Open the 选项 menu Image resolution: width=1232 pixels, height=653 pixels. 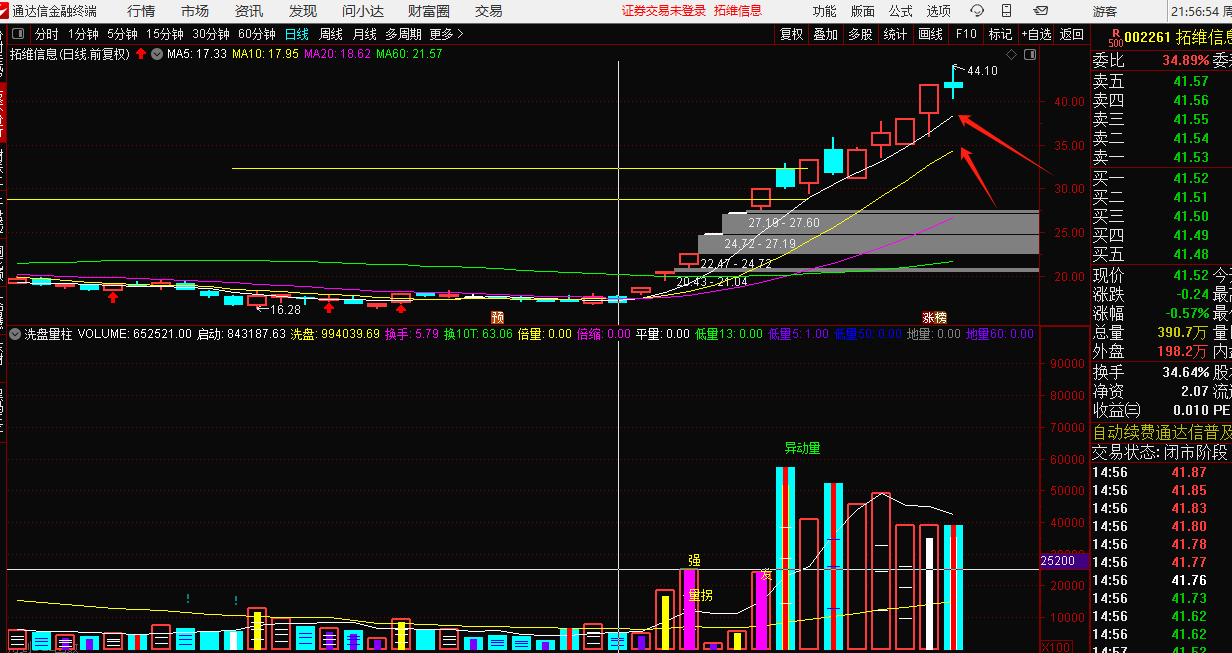pyautogui.click(x=939, y=11)
